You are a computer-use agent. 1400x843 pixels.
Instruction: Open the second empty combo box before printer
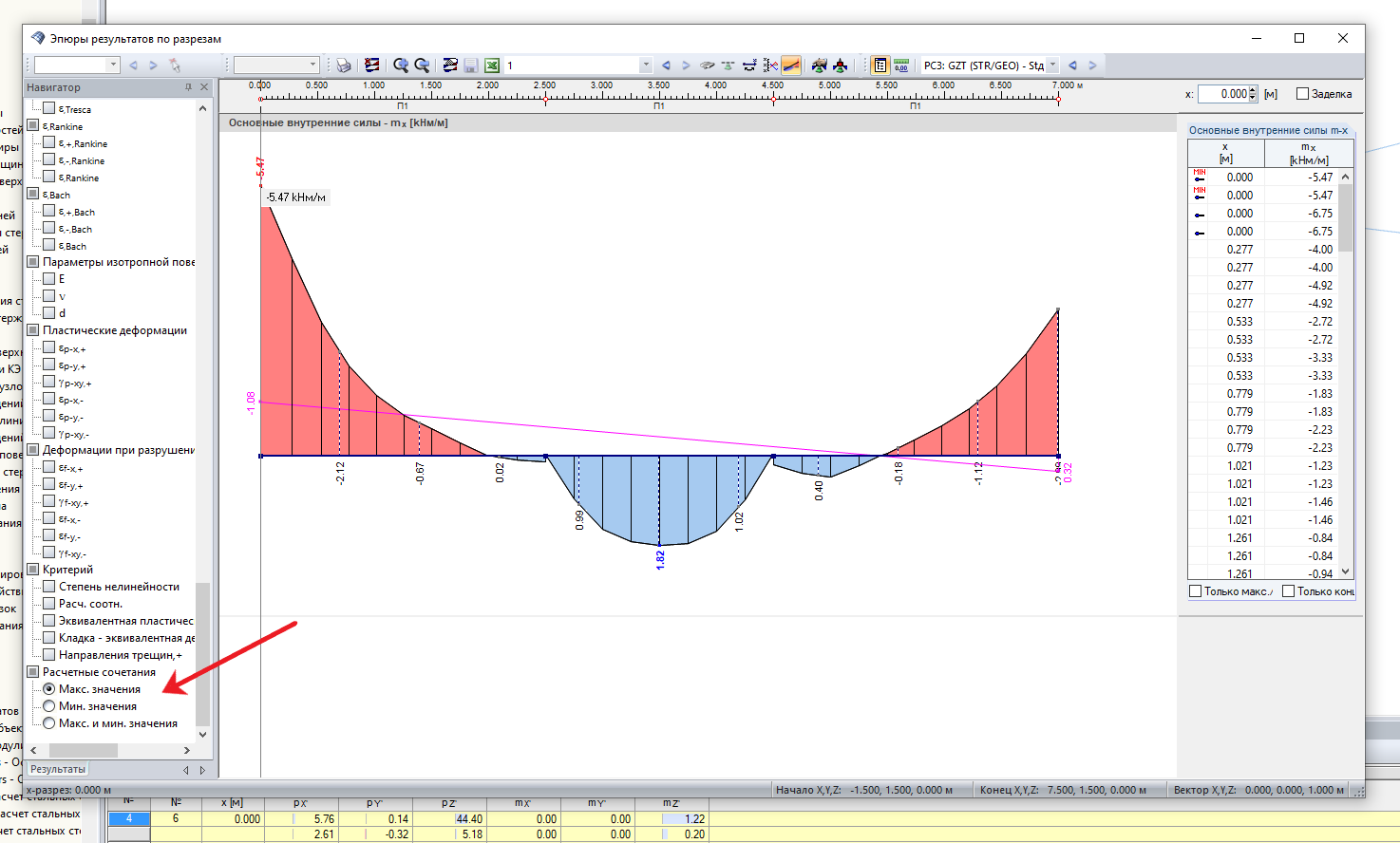click(x=312, y=66)
